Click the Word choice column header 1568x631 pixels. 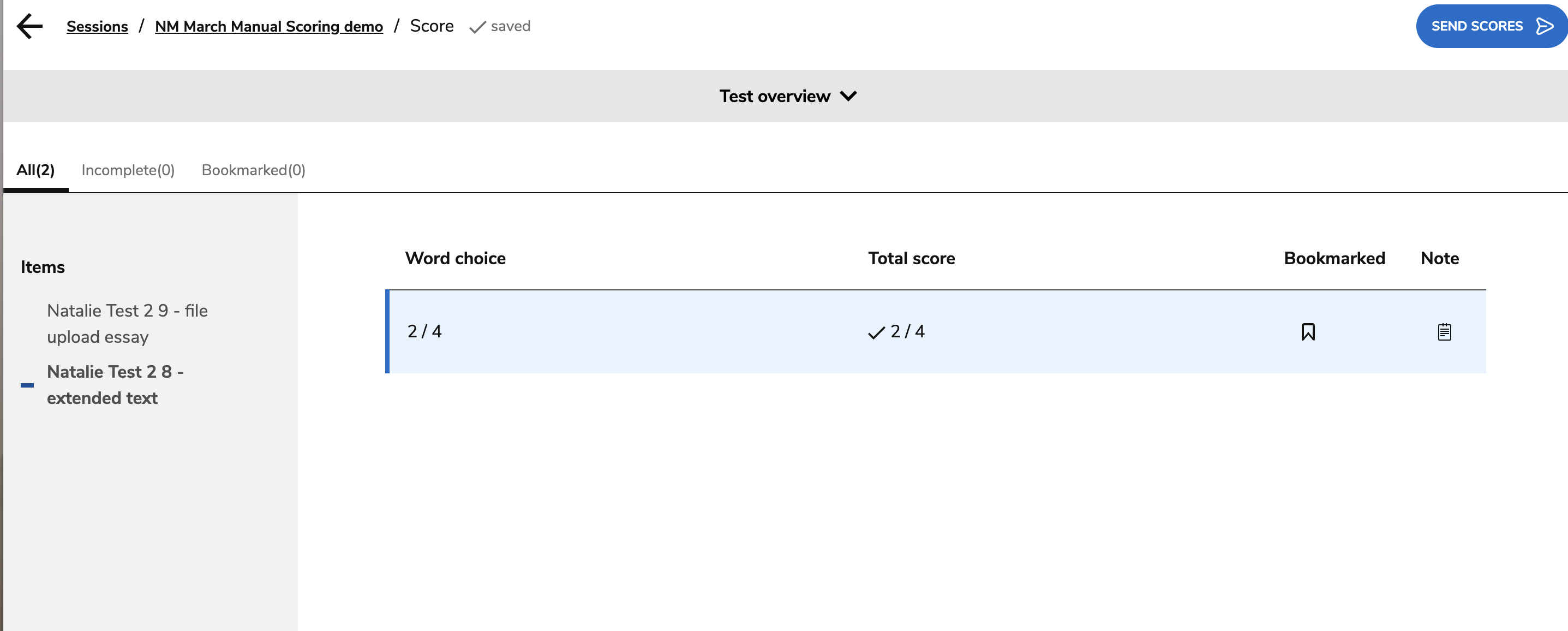click(x=456, y=258)
